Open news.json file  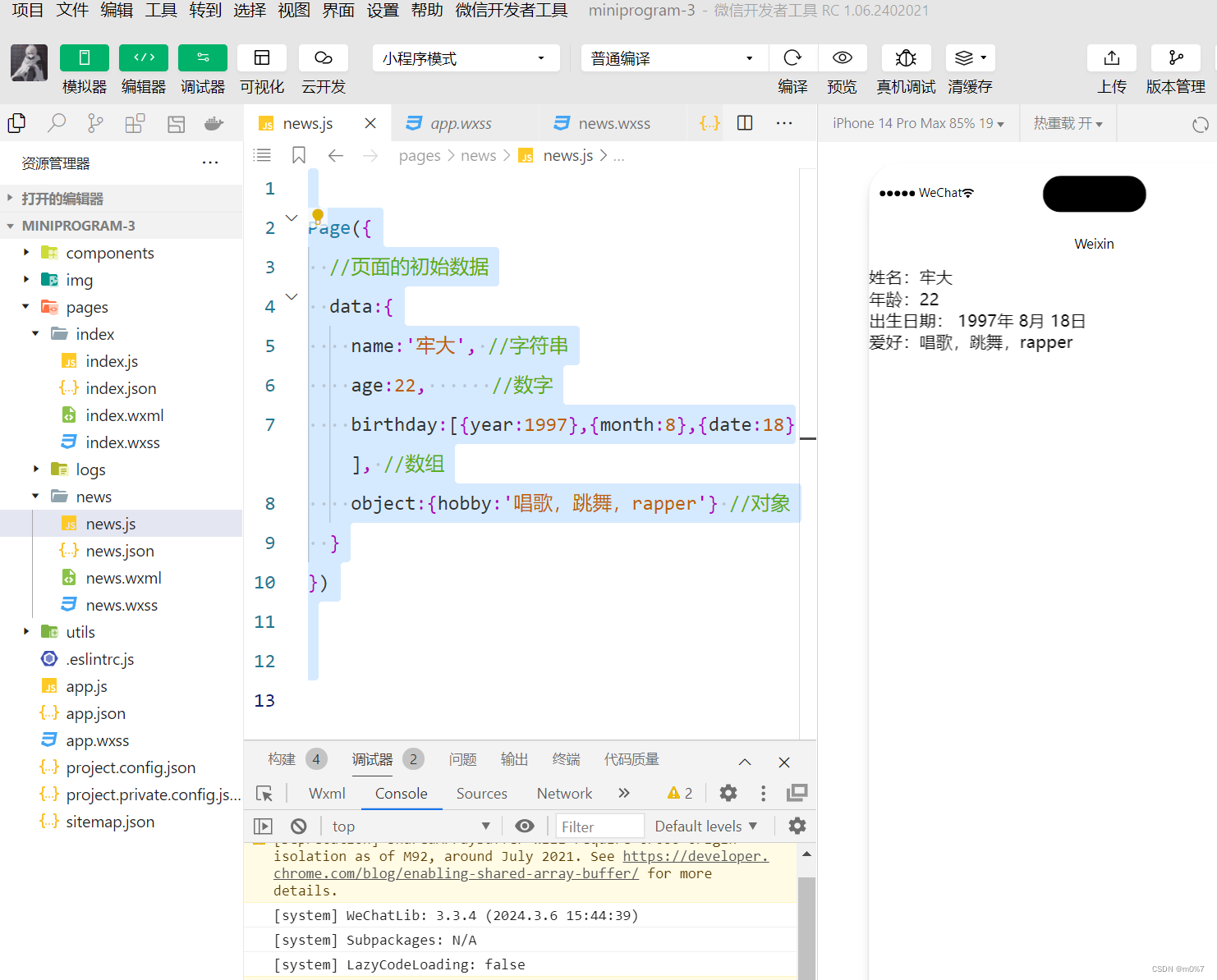(x=122, y=551)
